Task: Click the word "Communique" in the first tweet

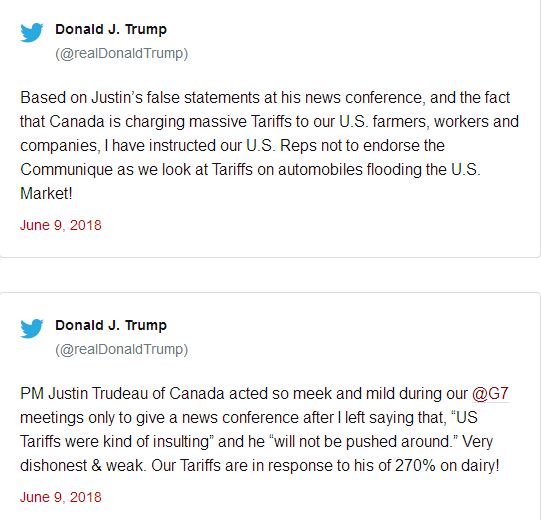Action: 66,170
